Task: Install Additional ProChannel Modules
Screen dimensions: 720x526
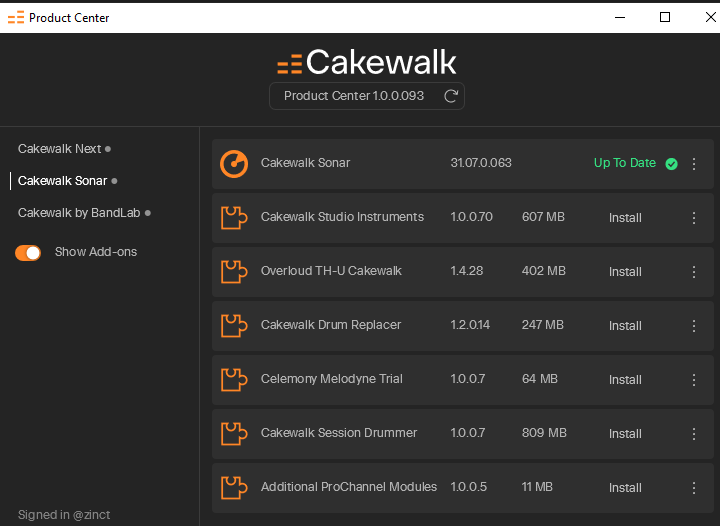Action: pos(625,487)
